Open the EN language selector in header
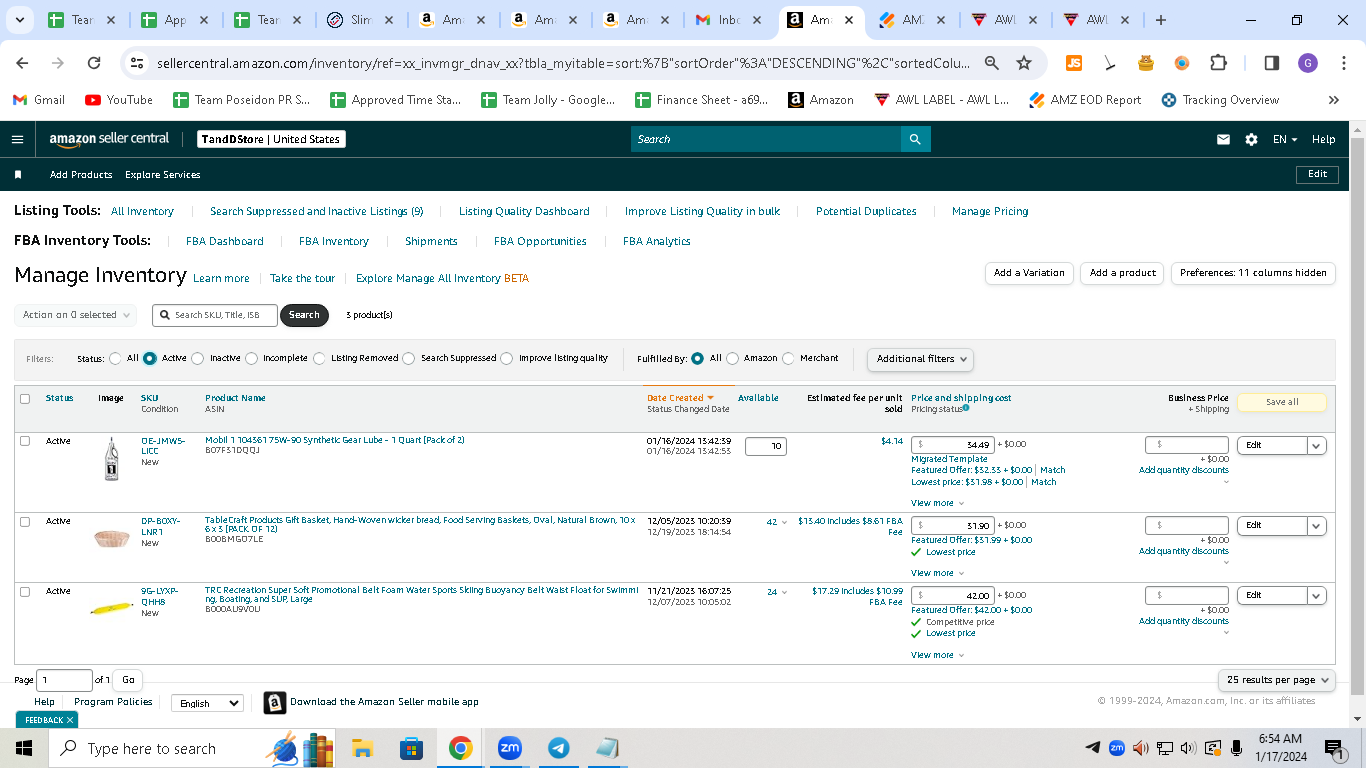The image size is (1366, 768). pos(1285,139)
